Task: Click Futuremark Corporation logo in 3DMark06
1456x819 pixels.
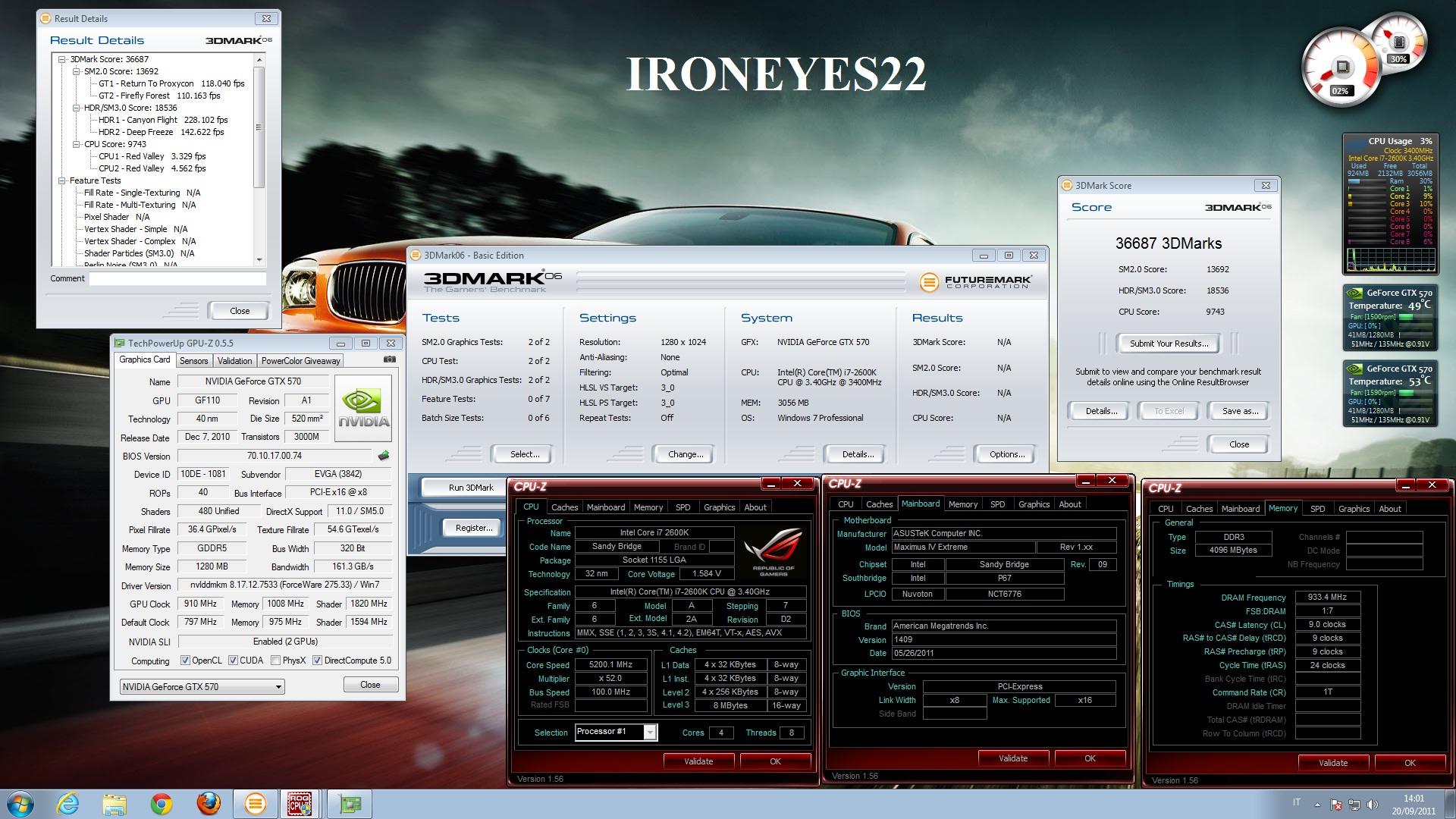Action: 975,282
